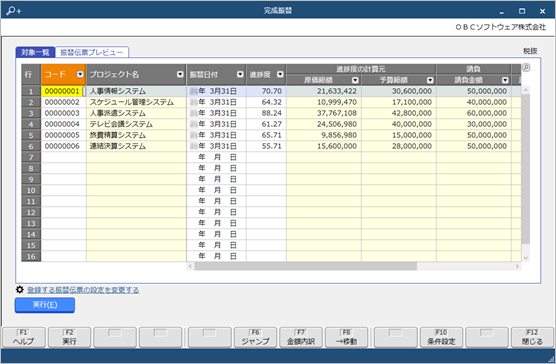The height and width of the screenshot is (364, 556).
Task: Click project name 人事情報システム
Action: [x=117, y=91]
